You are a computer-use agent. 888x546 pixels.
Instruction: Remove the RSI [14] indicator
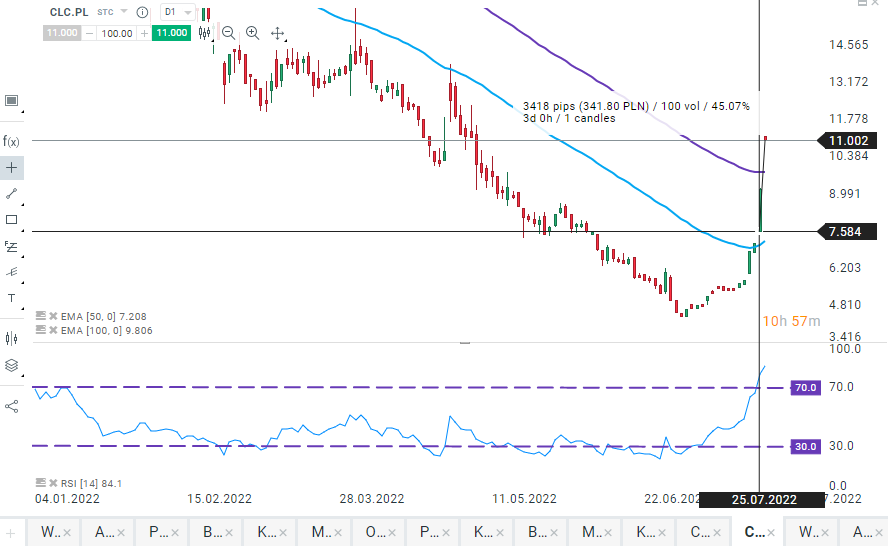tap(53, 483)
